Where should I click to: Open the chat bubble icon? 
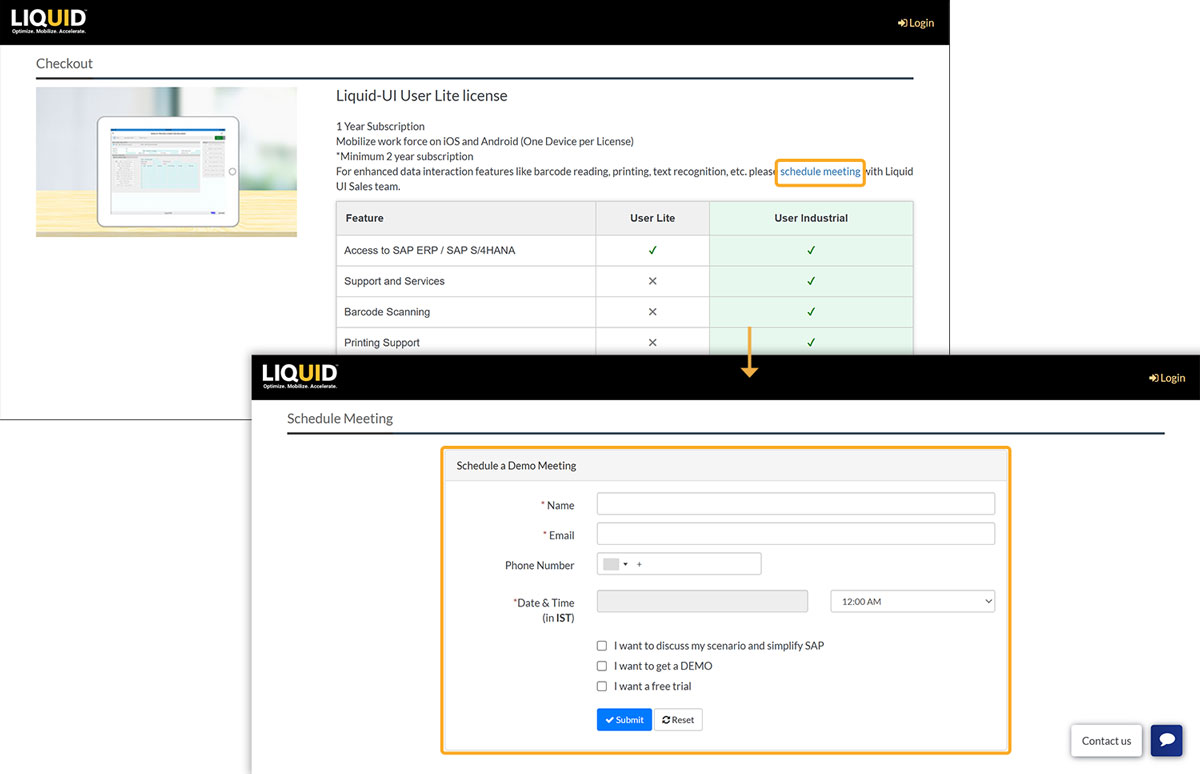pyautogui.click(x=1167, y=740)
